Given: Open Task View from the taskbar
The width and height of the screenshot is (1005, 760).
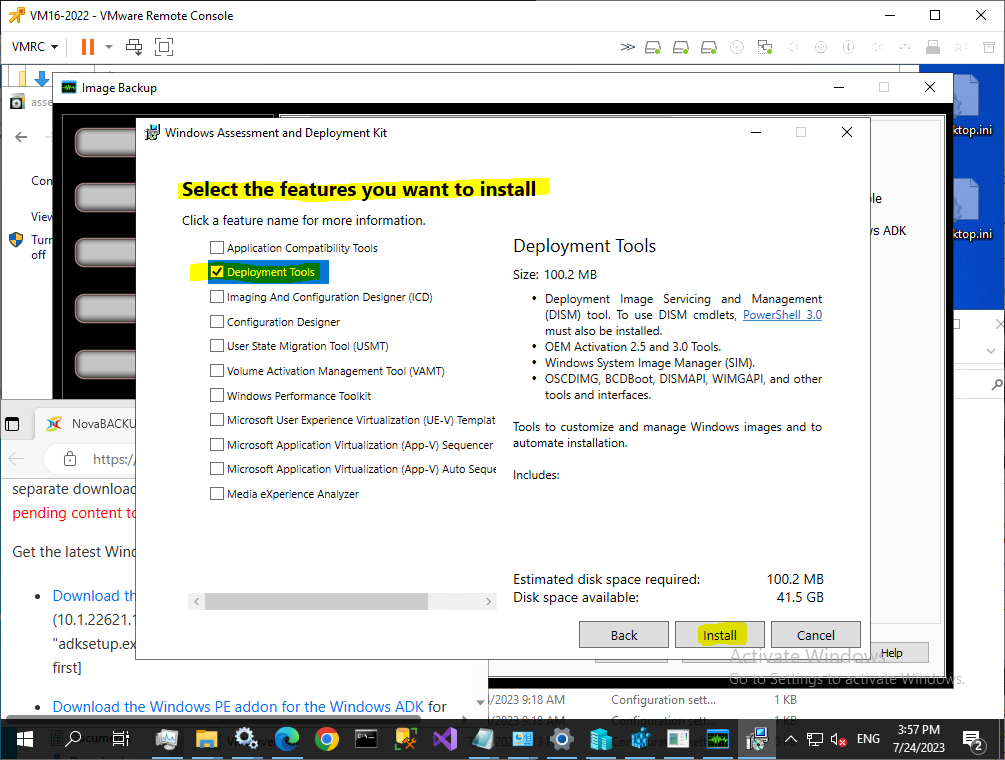Looking at the screenshot, I should (x=120, y=739).
